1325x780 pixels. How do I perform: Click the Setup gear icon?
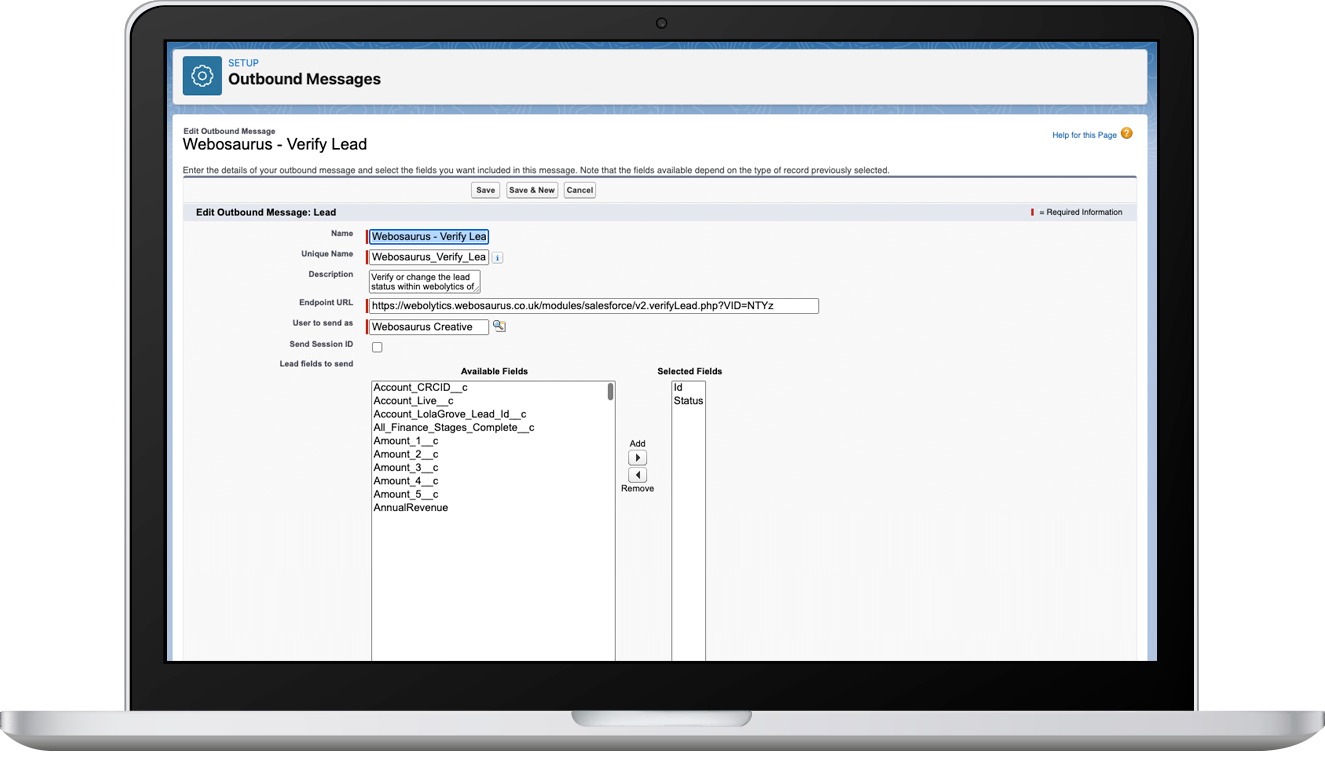click(x=202, y=76)
